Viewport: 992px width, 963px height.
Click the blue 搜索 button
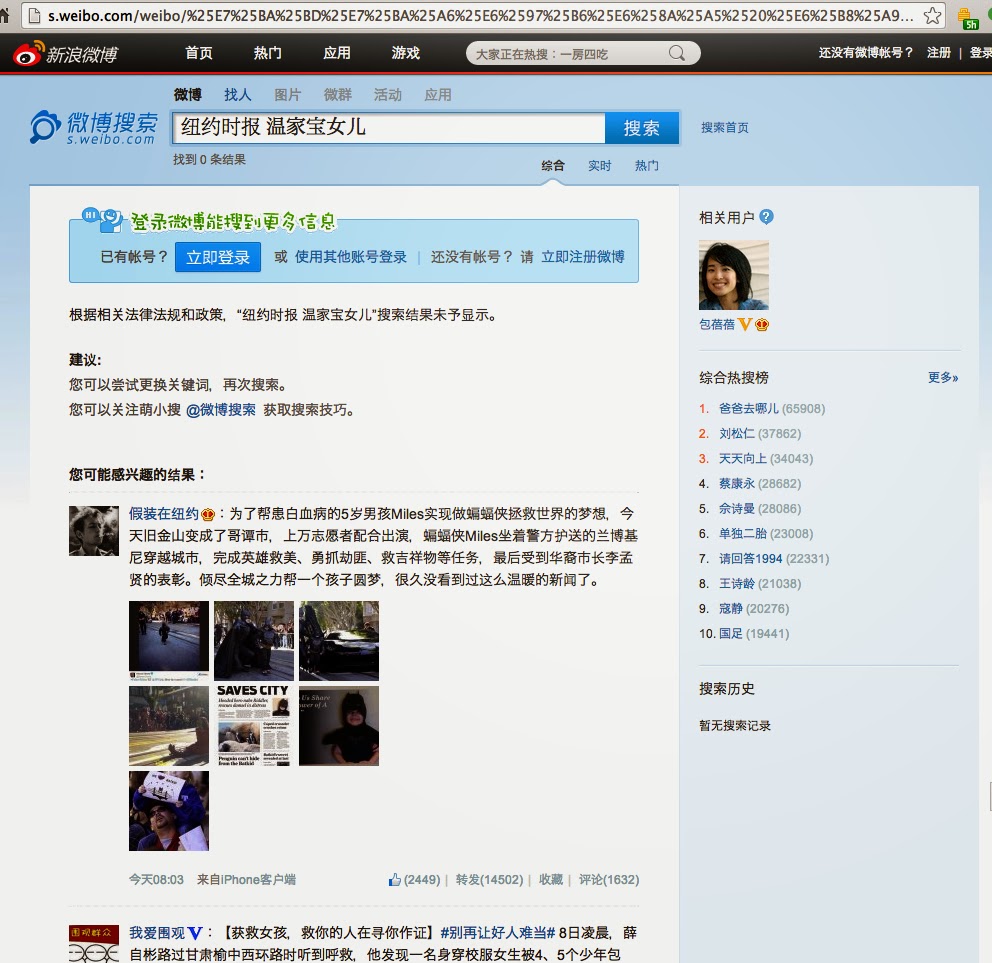click(x=642, y=128)
